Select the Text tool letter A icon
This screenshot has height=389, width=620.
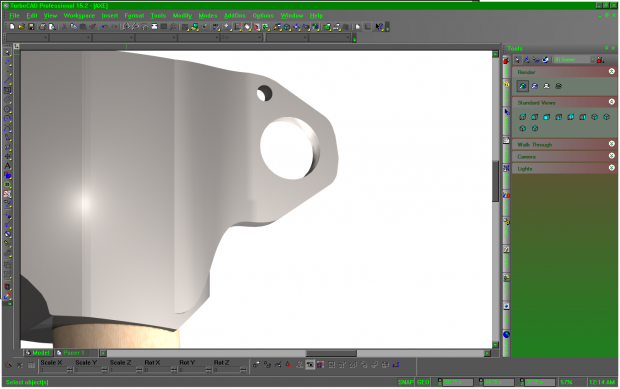coord(8,166)
